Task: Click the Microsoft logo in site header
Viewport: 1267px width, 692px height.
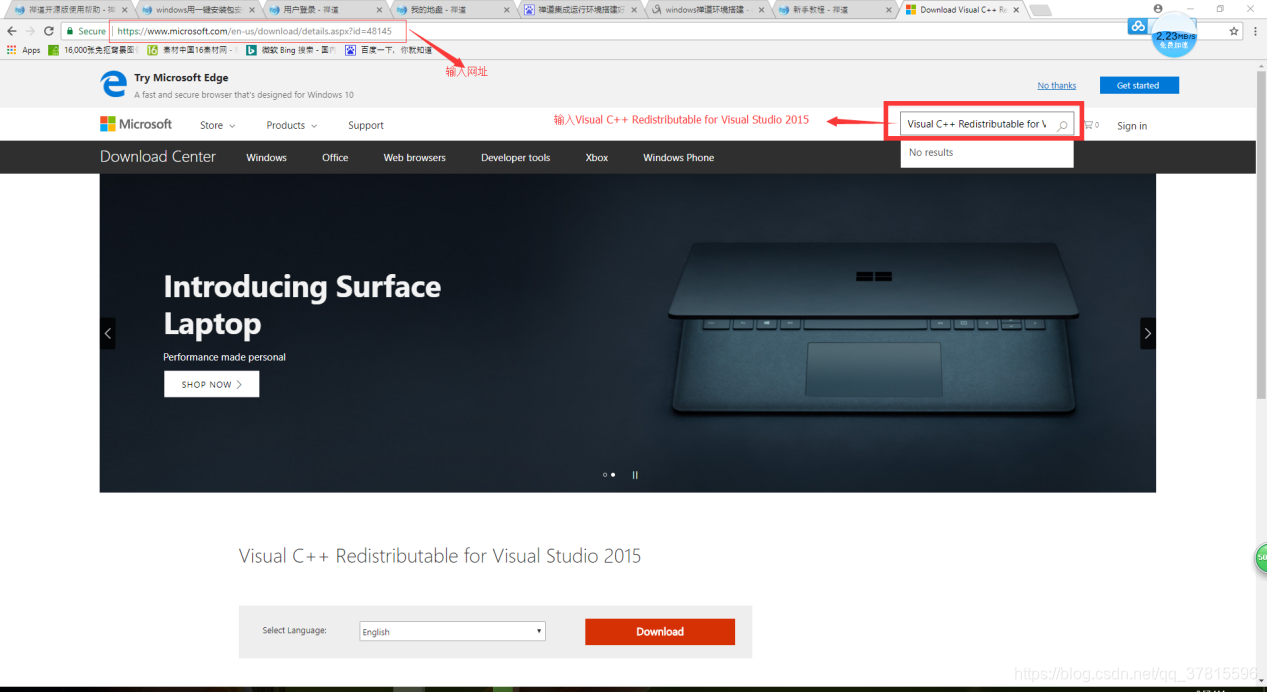Action: click(x=136, y=124)
